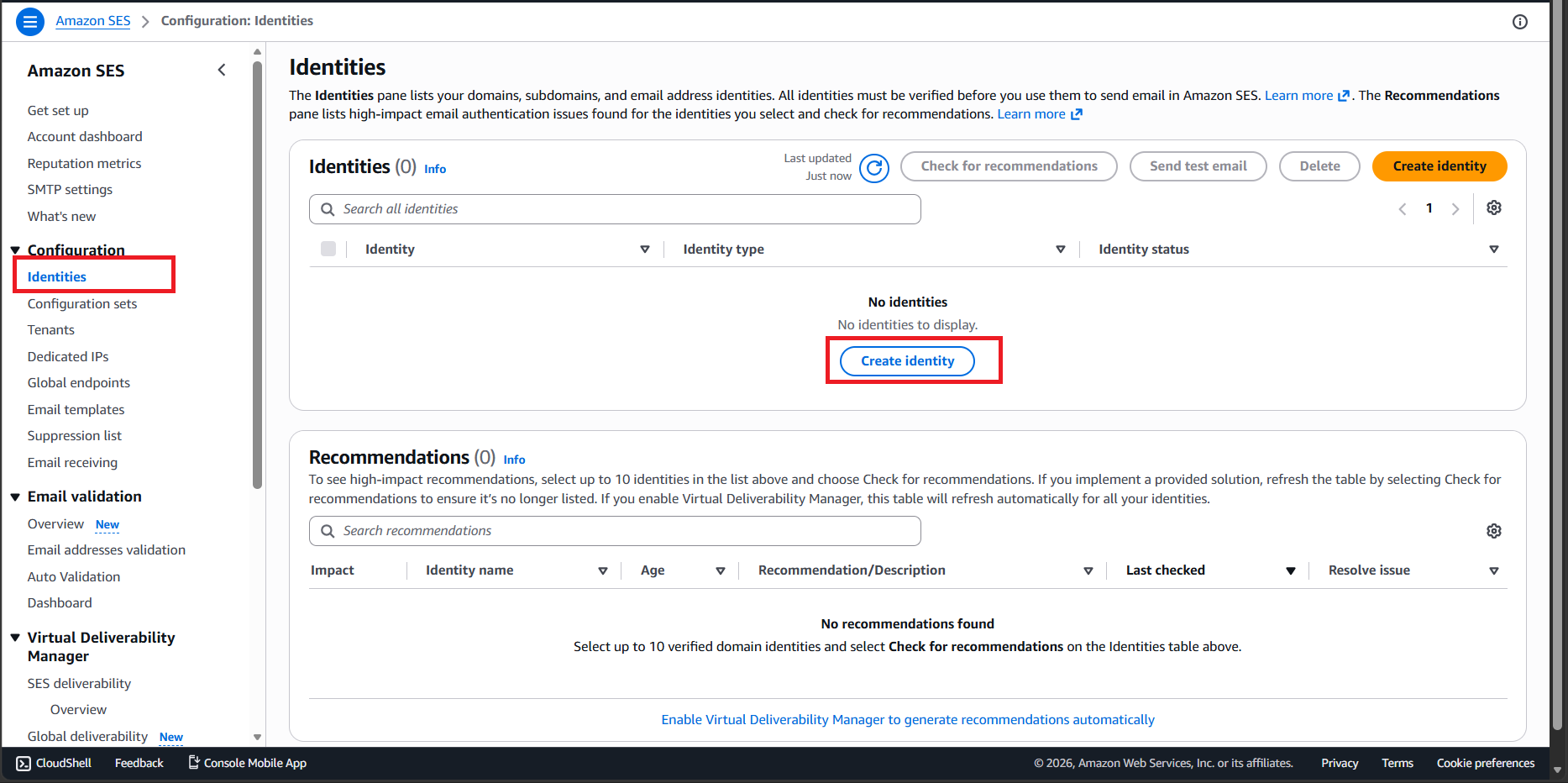Image resolution: width=1568 pixels, height=783 pixels.
Task: Open SES deliverability page
Action: tap(79, 683)
